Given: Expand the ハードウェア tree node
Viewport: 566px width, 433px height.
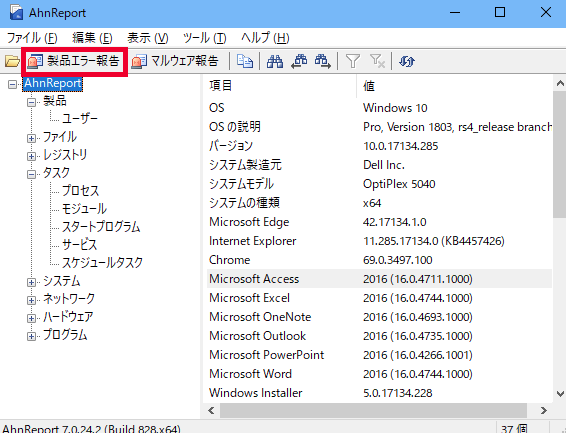Looking at the screenshot, I should [31, 318].
